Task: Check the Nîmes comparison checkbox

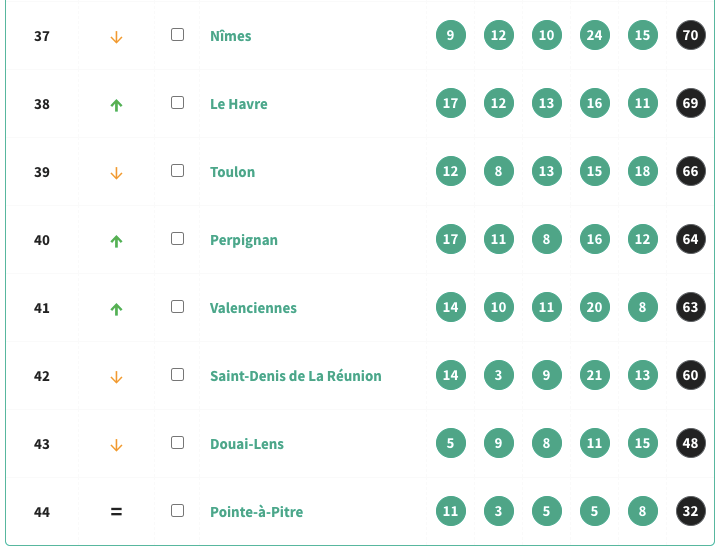Action: point(178,35)
